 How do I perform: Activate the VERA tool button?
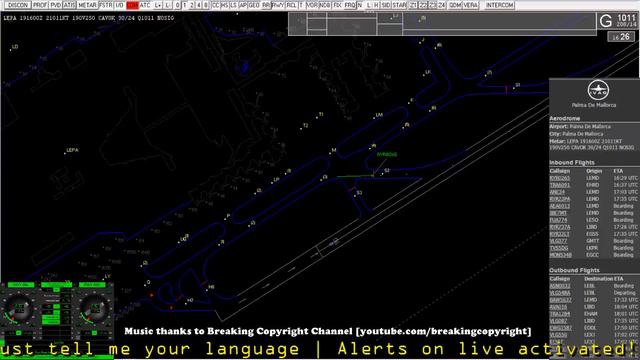tap(471, 5)
